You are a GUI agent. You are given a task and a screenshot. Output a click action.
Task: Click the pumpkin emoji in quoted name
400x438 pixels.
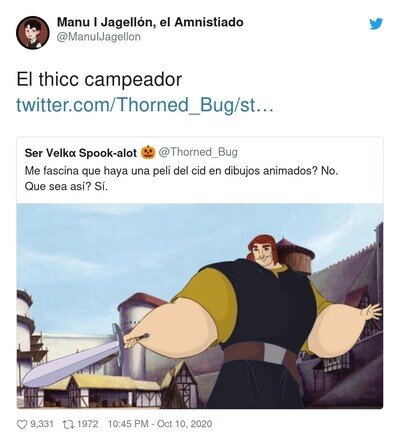pos(148,152)
